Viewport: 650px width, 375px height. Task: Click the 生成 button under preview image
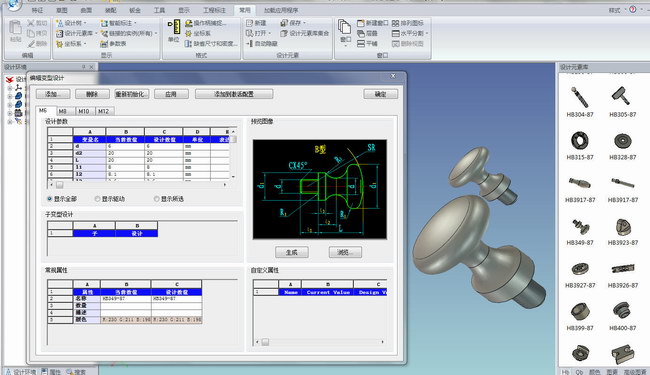point(292,252)
